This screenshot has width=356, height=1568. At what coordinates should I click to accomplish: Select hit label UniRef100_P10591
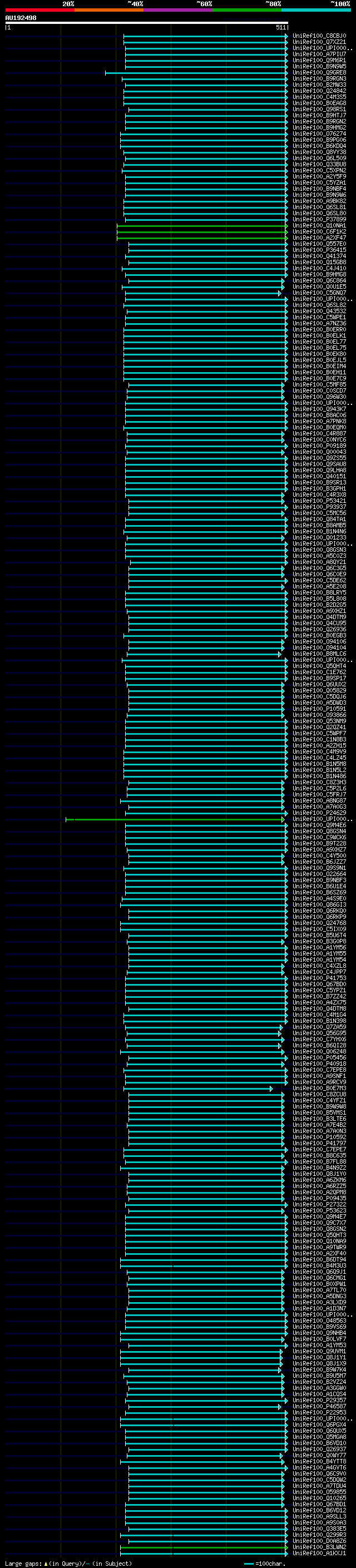click(x=319, y=709)
